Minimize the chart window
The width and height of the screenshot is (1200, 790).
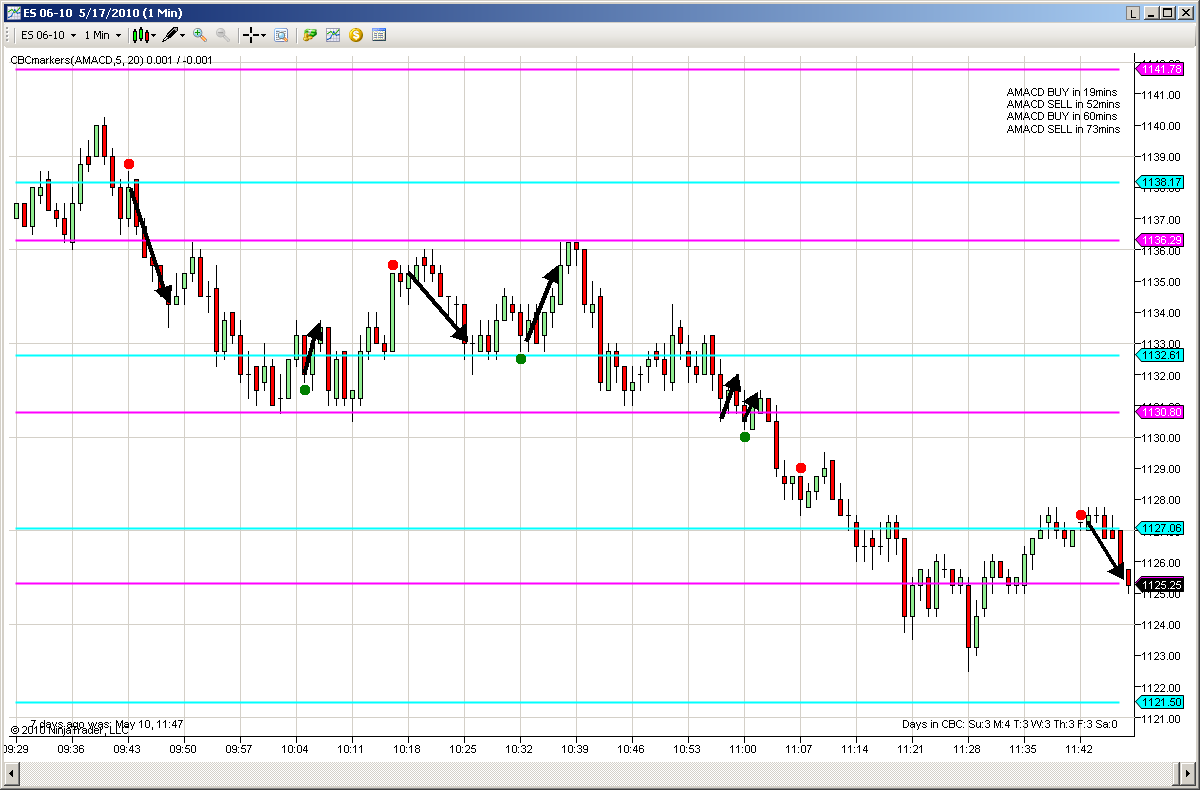1150,13
